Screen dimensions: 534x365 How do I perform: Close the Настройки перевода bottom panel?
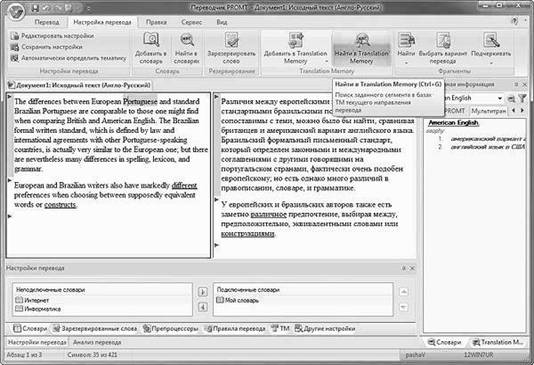pos(412,268)
